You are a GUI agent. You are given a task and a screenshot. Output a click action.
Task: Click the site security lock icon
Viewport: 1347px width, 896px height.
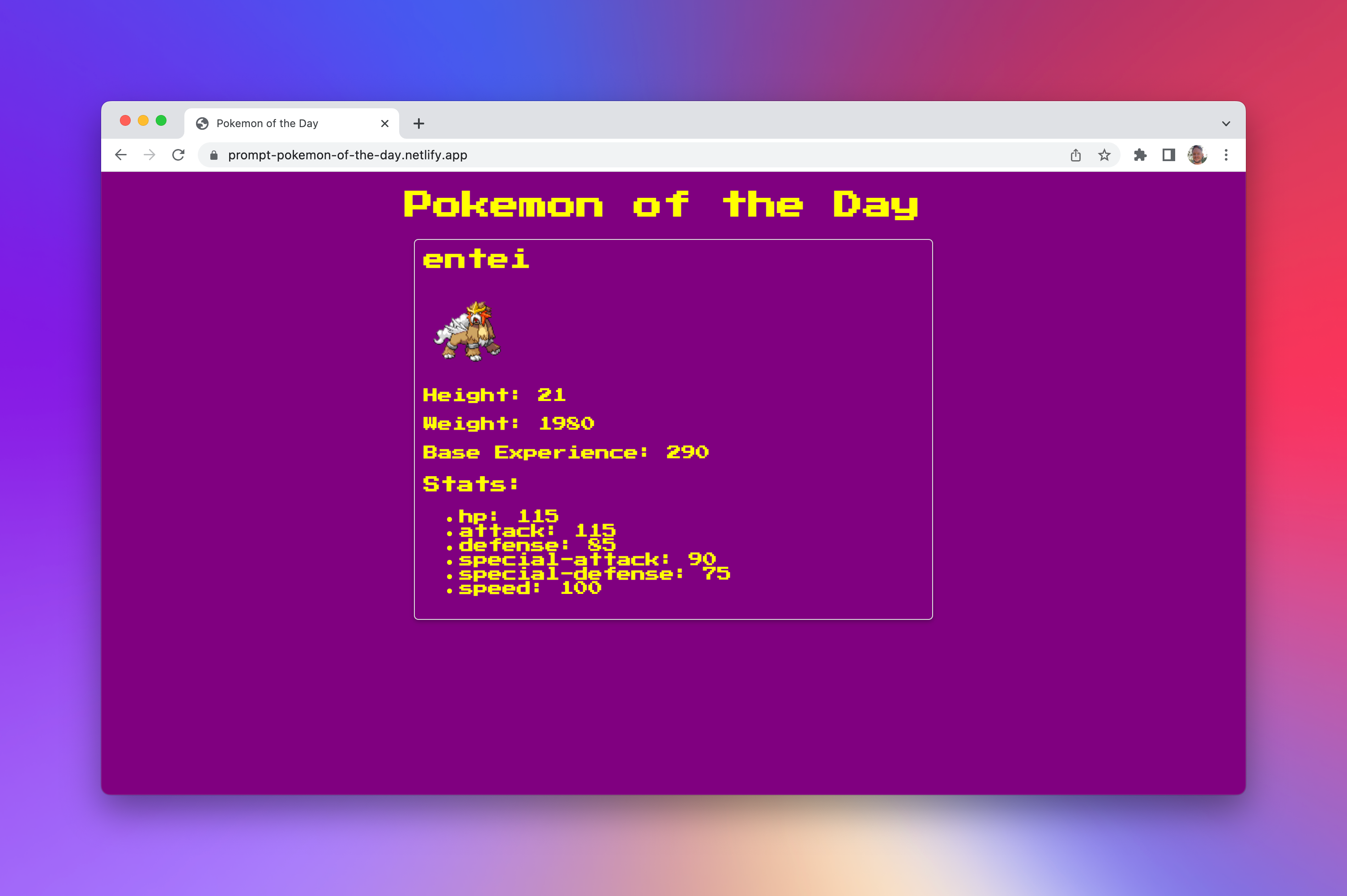coord(218,155)
